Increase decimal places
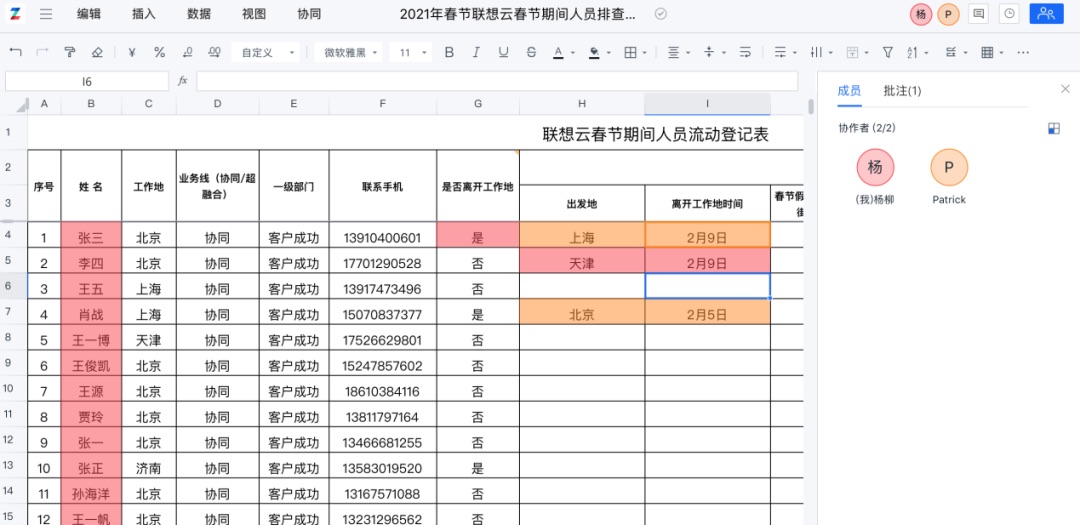Screen dimensions: 1080x525 pos(214,52)
